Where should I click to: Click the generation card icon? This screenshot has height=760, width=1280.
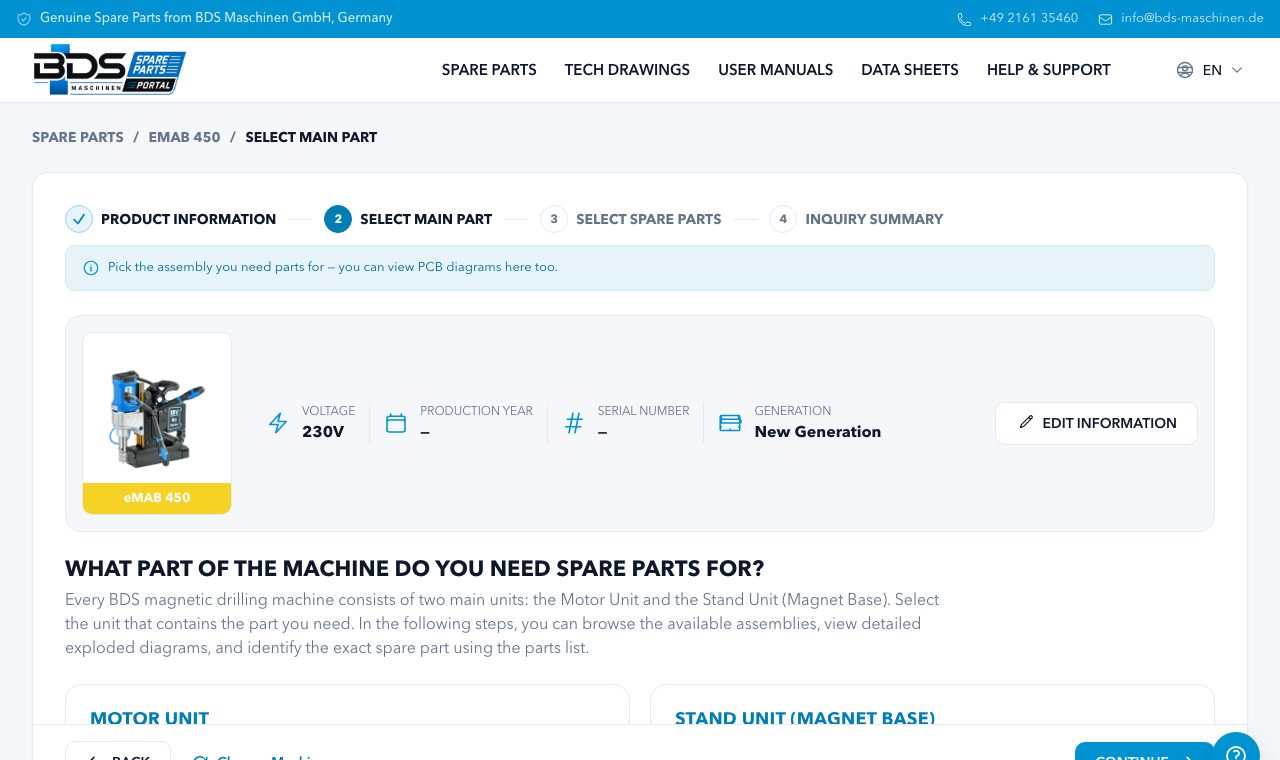(730, 423)
